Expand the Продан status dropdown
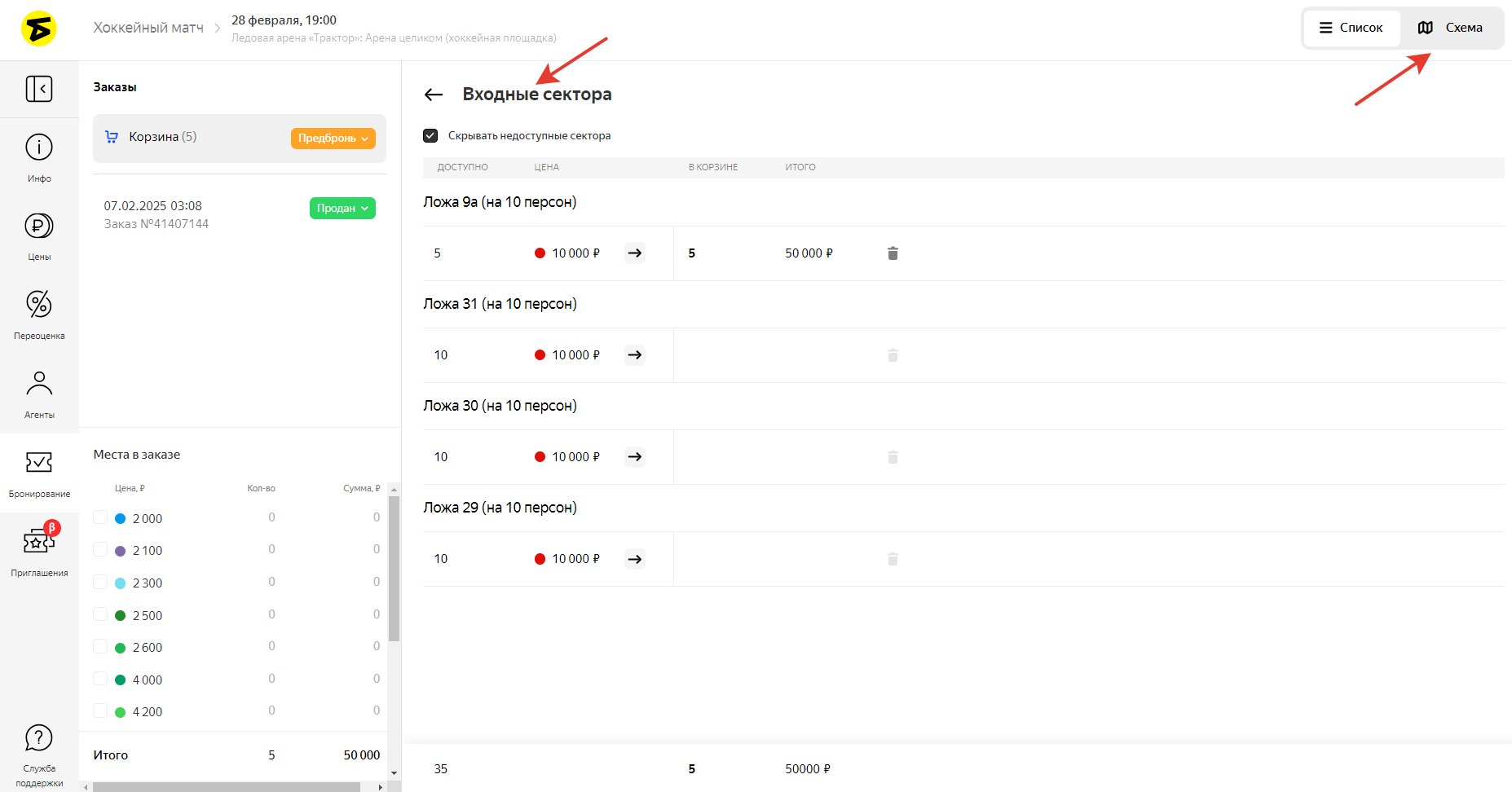The height and width of the screenshot is (792, 1512). pos(342,209)
